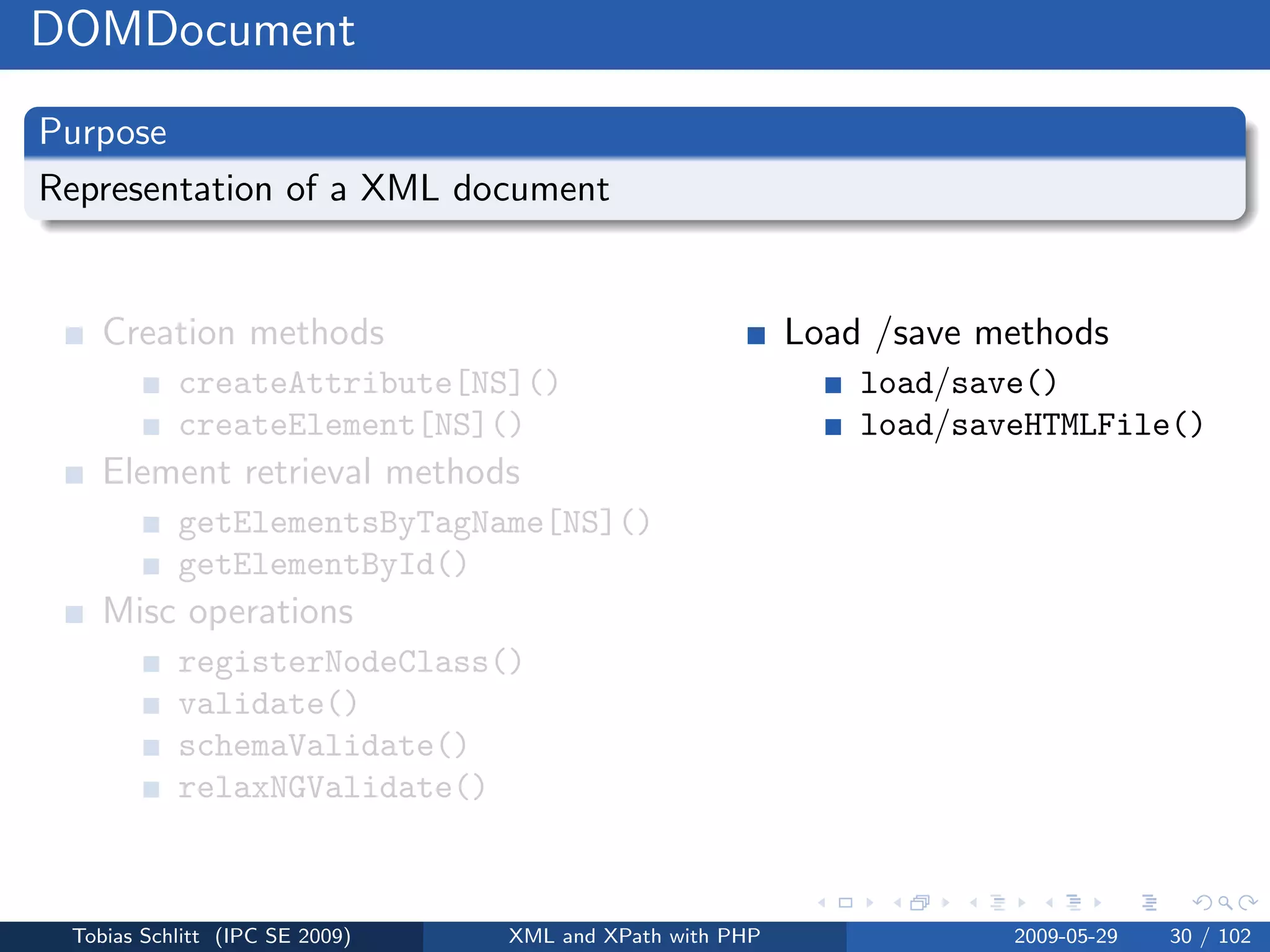Click the page number 30 / 102
The width and height of the screenshot is (1270, 952).
pos(1210,936)
